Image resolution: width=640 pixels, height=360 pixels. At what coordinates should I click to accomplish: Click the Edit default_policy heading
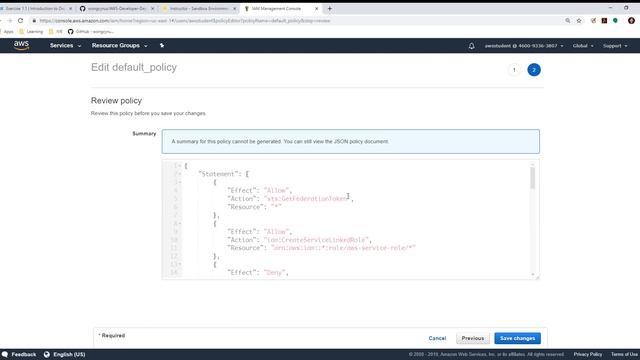[134, 67]
